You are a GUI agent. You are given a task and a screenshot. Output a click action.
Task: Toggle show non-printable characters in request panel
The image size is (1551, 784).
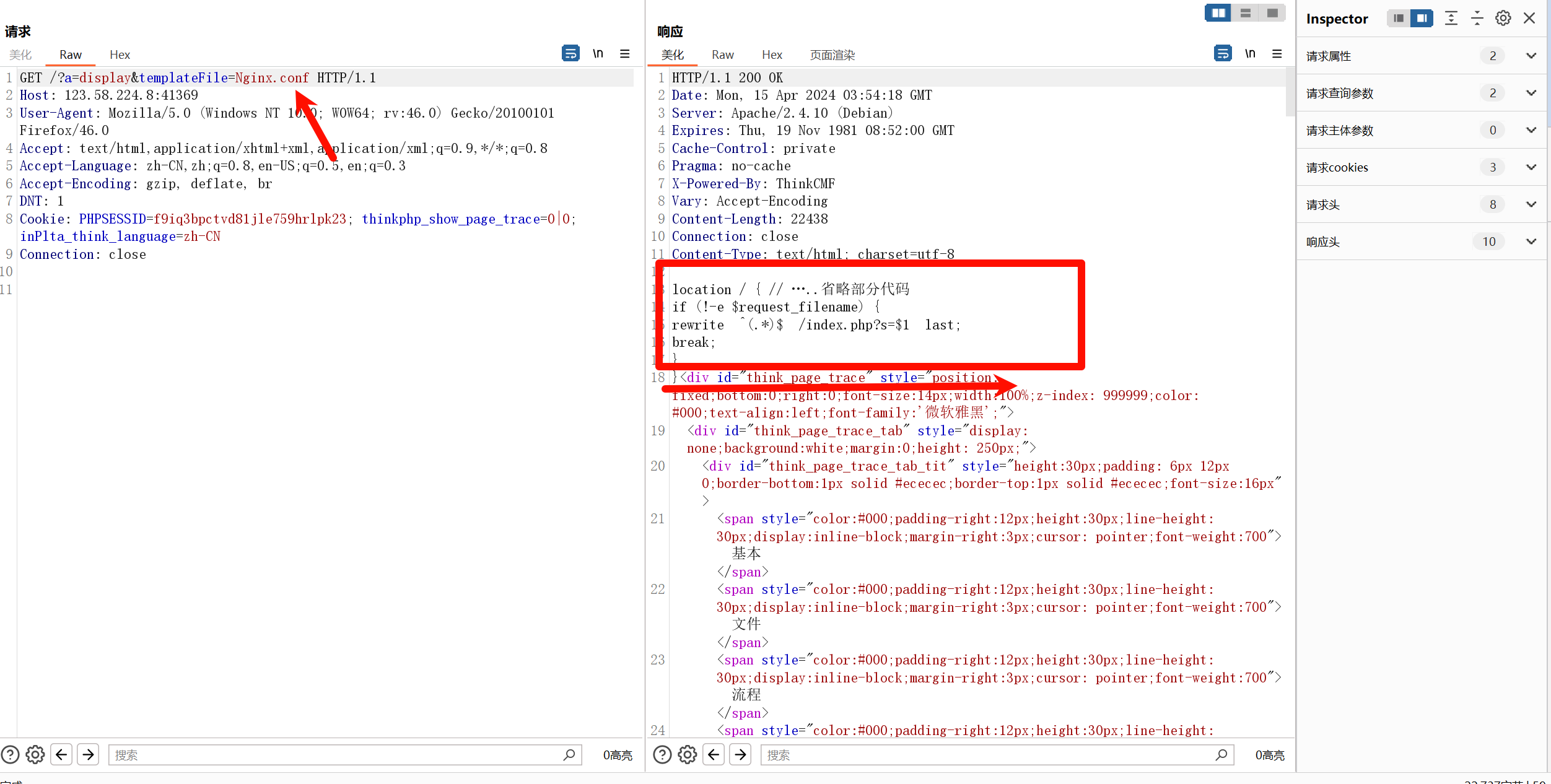point(598,54)
